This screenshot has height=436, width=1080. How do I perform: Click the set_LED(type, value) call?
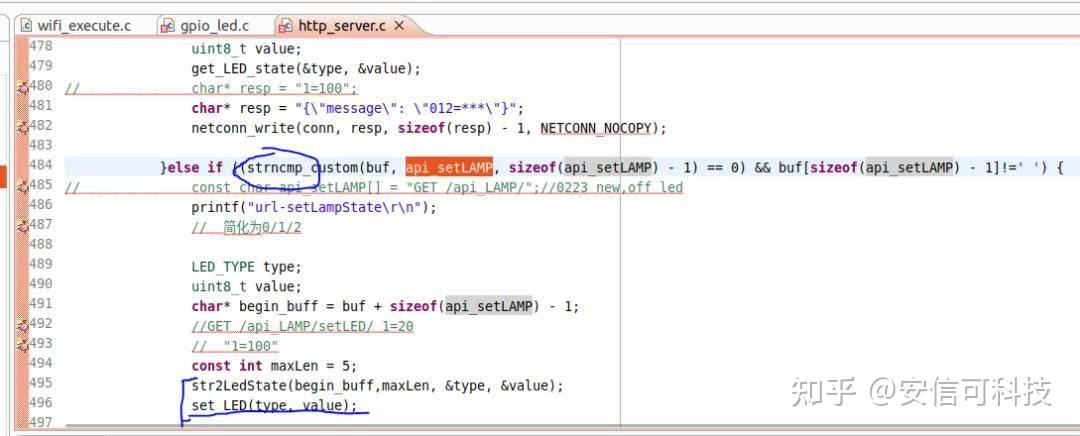274,406
